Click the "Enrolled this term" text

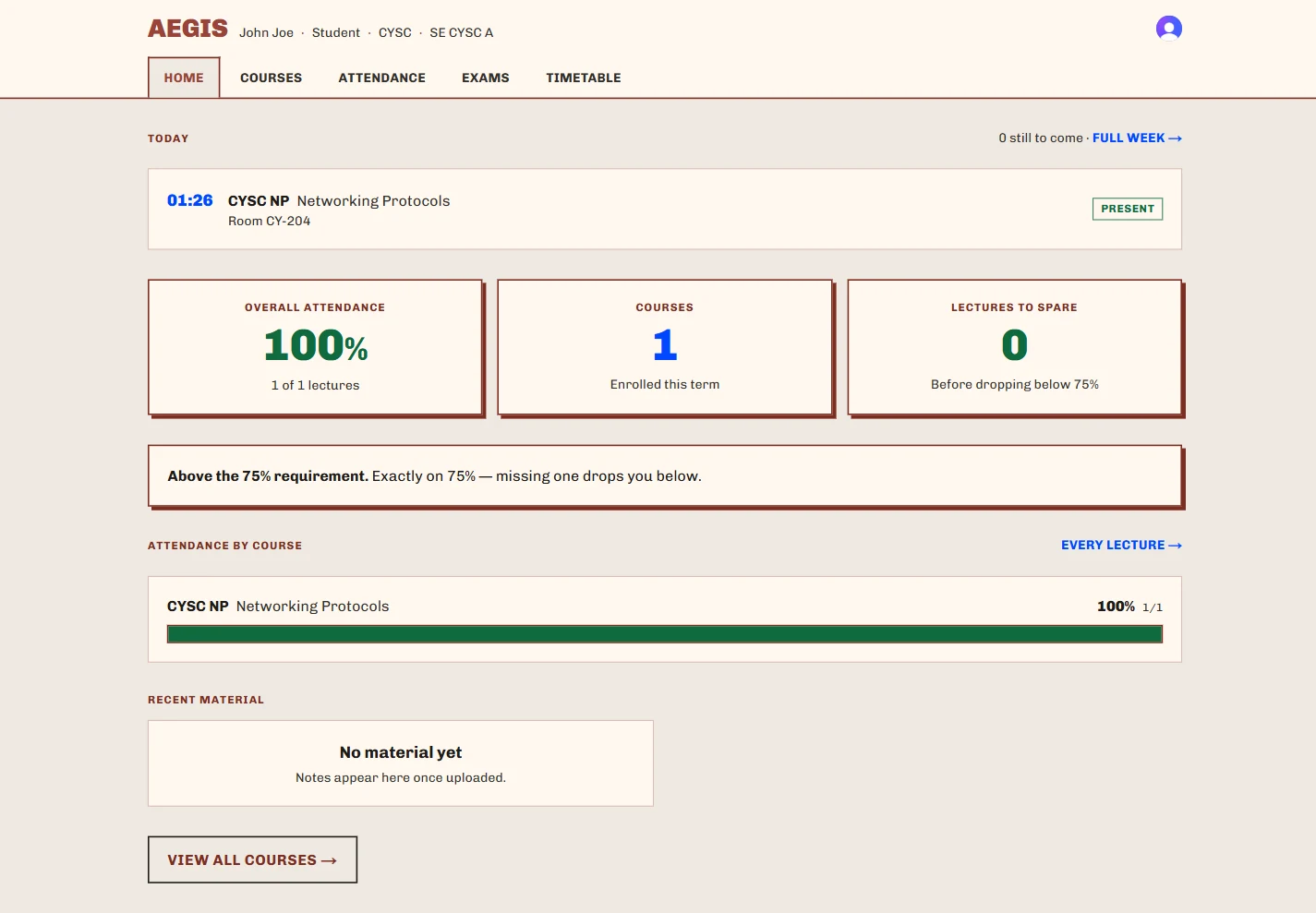coord(665,384)
